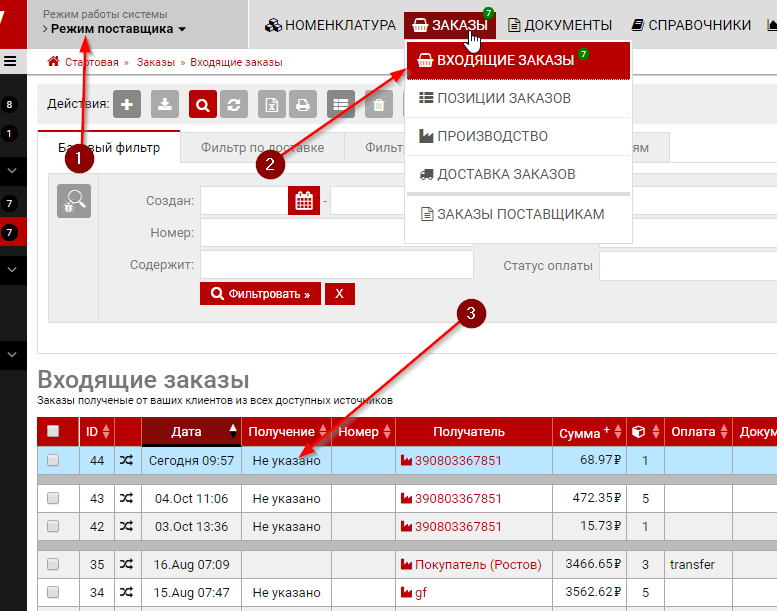Click the hamburger menu icon in the sidebar
Screen dimensions: 777x611
pyautogui.click(x=11, y=61)
